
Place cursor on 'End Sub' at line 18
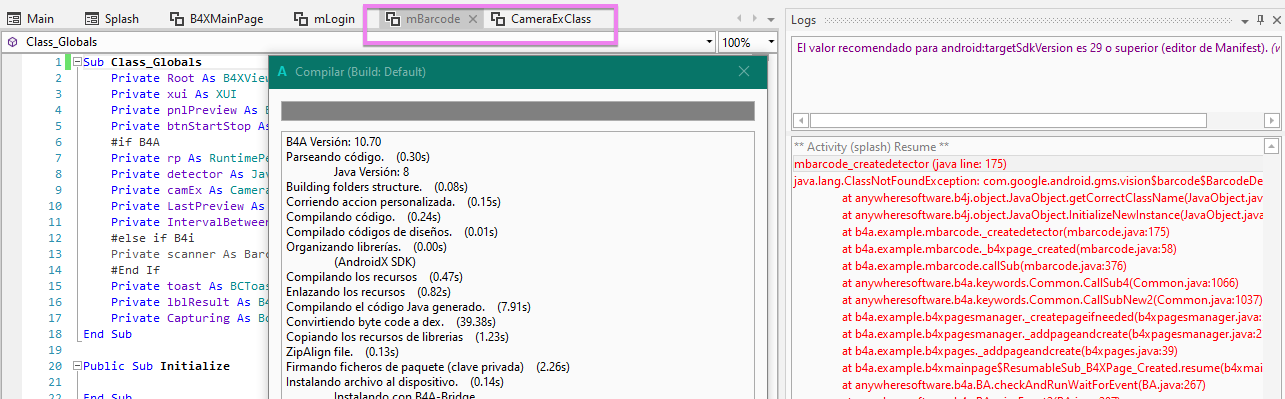tap(107, 334)
